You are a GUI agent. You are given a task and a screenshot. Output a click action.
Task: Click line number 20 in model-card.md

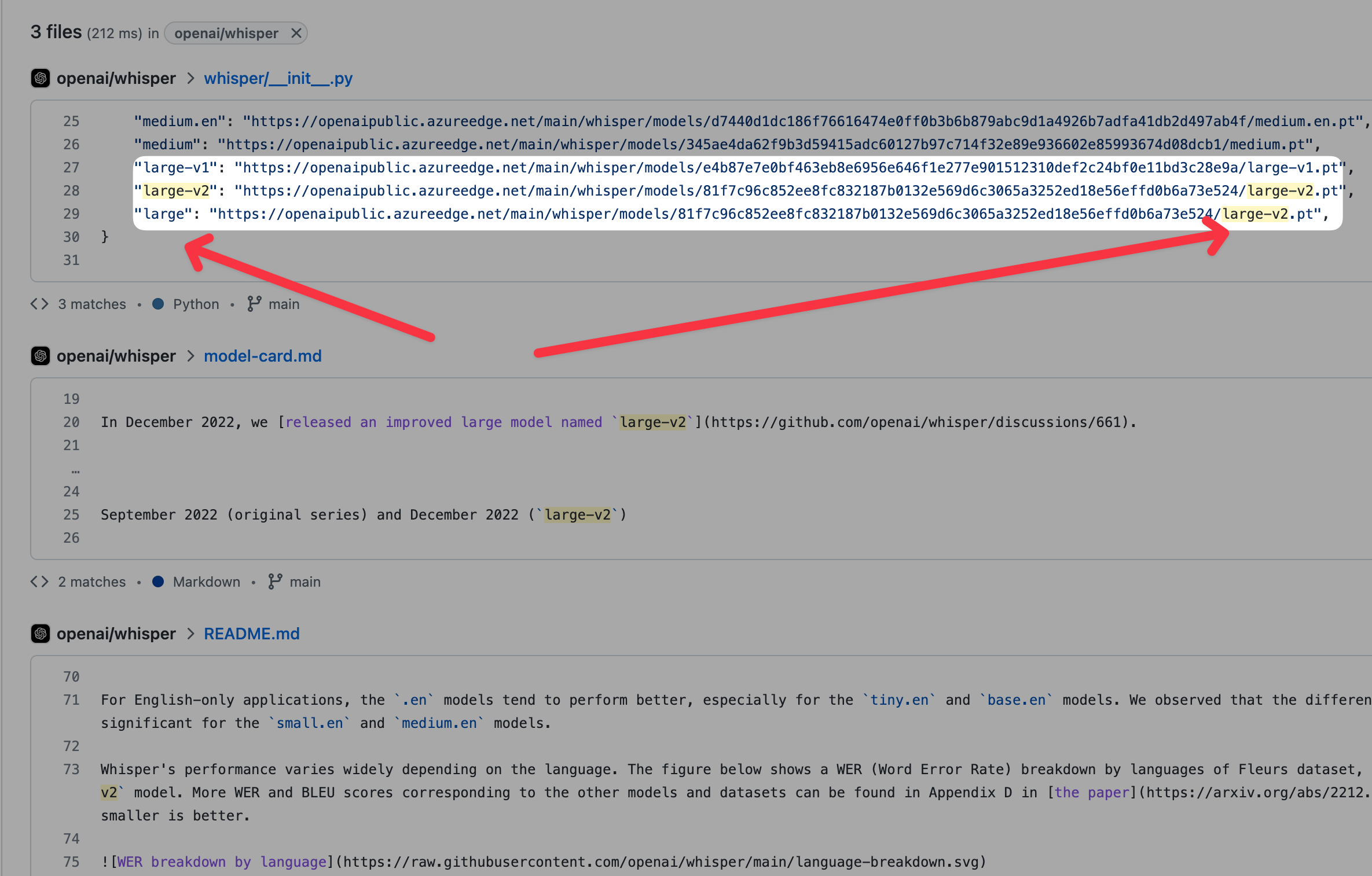pos(71,422)
